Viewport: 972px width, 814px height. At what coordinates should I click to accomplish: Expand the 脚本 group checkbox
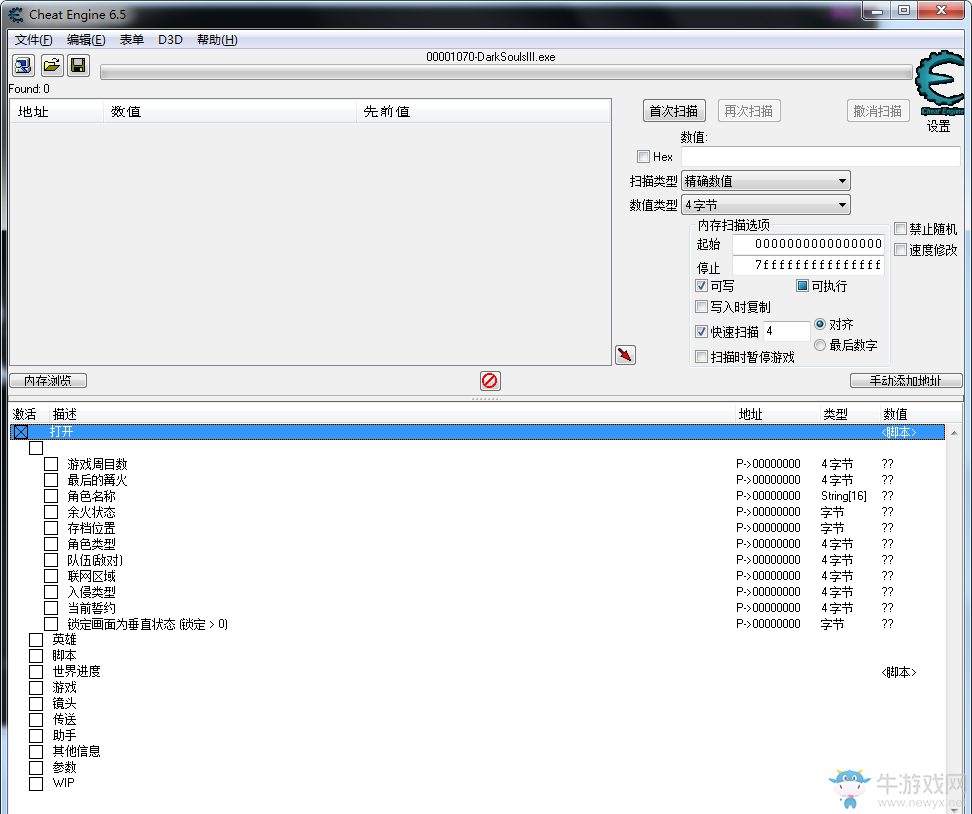(x=36, y=655)
